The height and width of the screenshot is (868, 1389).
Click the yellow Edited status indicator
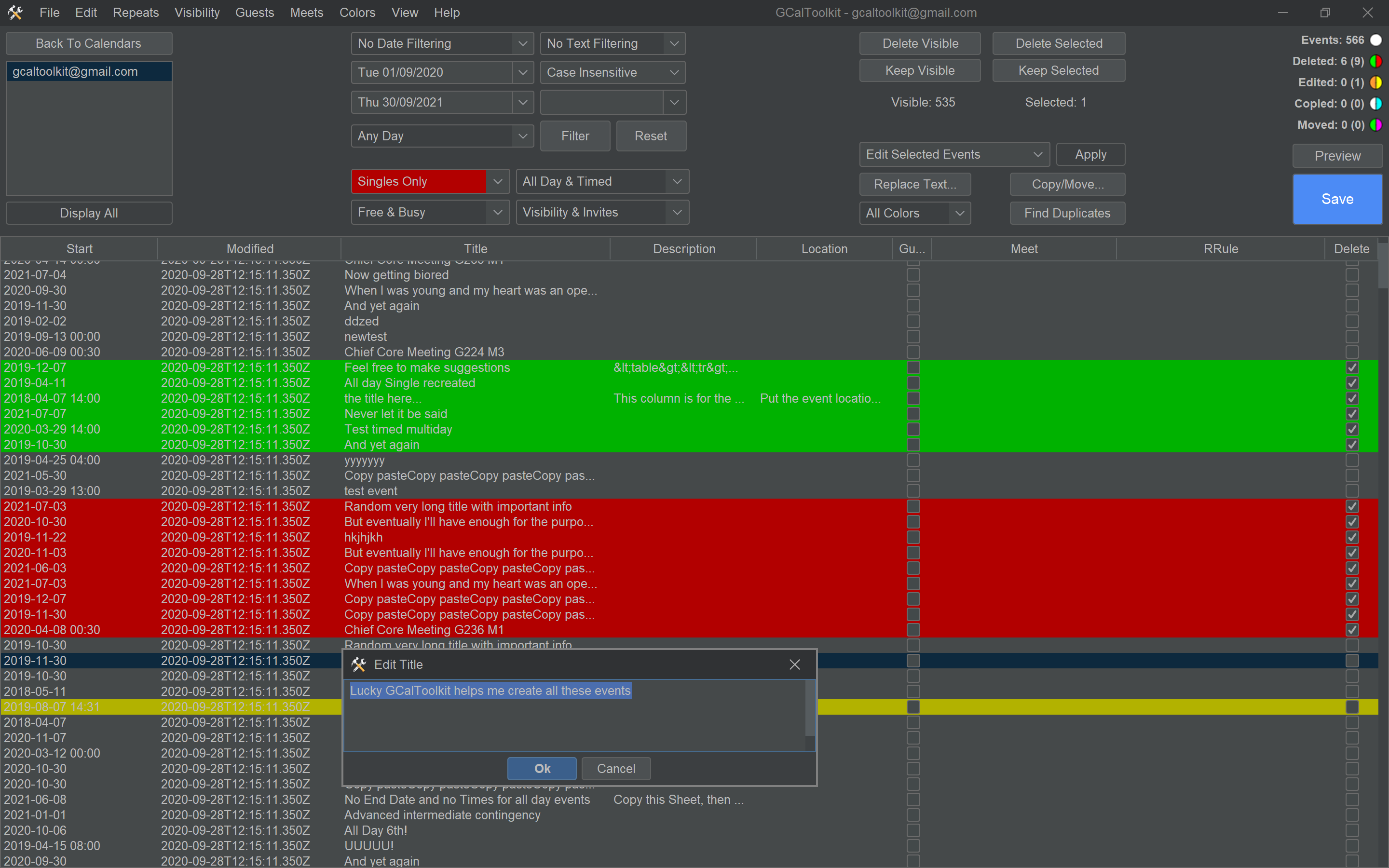click(x=1376, y=82)
